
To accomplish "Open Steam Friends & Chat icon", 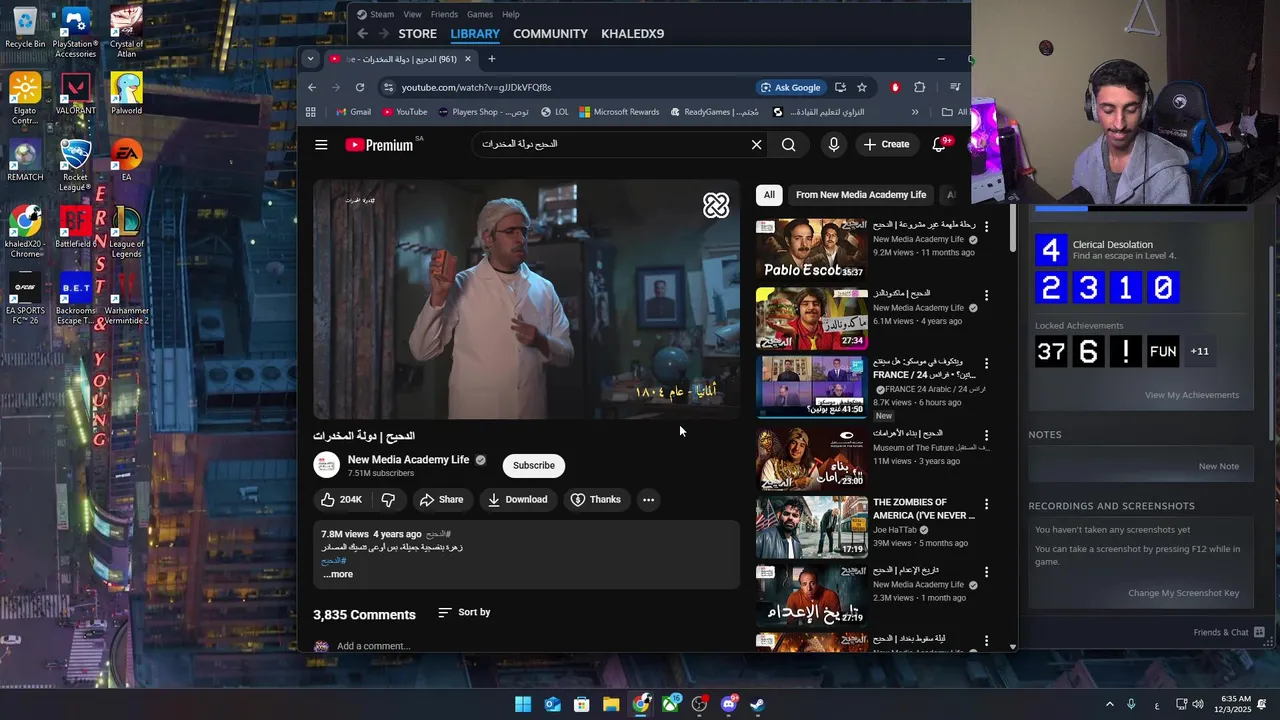I will click(1259, 632).
